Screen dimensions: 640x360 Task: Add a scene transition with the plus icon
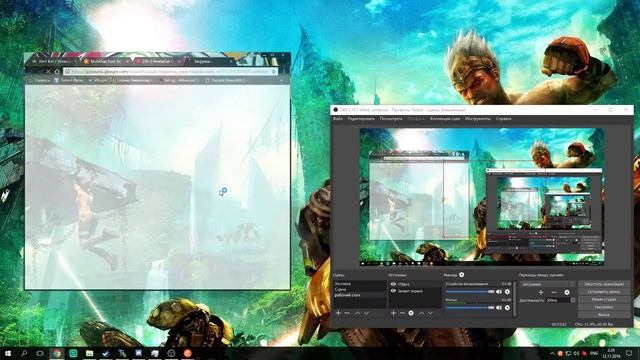pyautogui.click(x=541, y=292)
